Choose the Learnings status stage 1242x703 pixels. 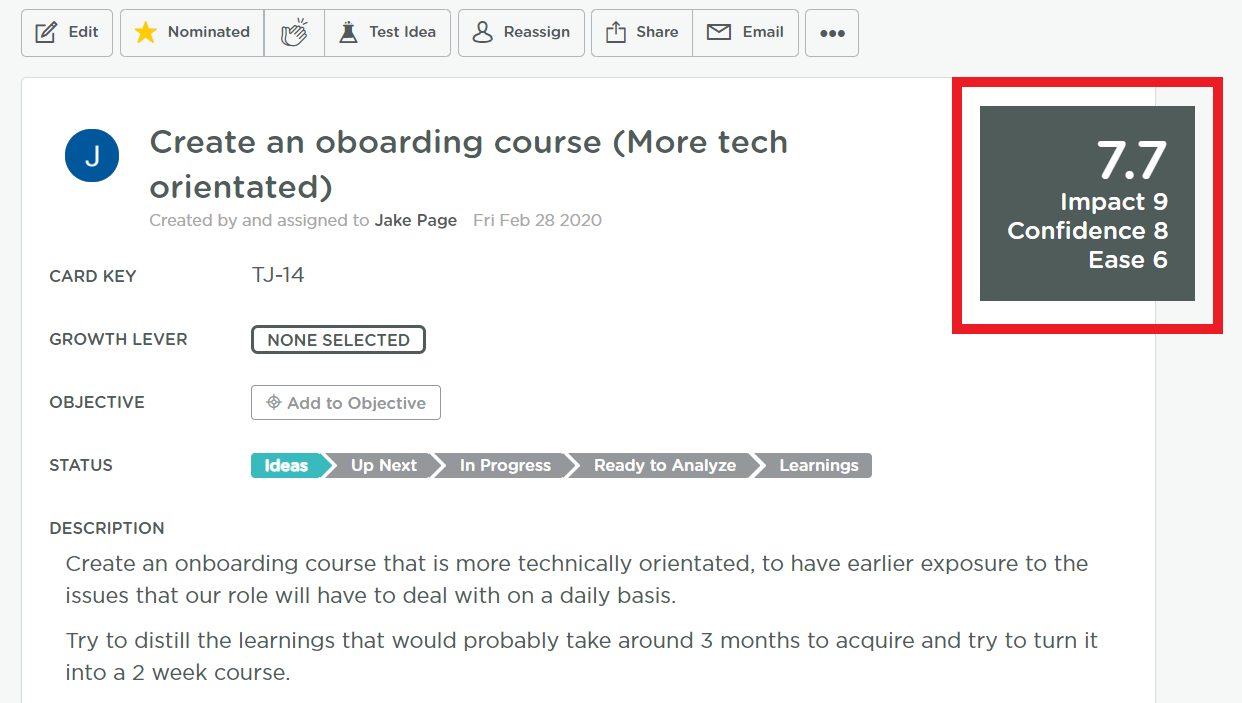[x=818, y=466]
